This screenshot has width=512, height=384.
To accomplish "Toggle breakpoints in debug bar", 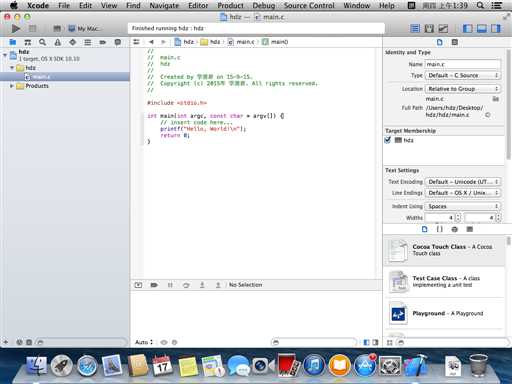I will coord(154,285).
